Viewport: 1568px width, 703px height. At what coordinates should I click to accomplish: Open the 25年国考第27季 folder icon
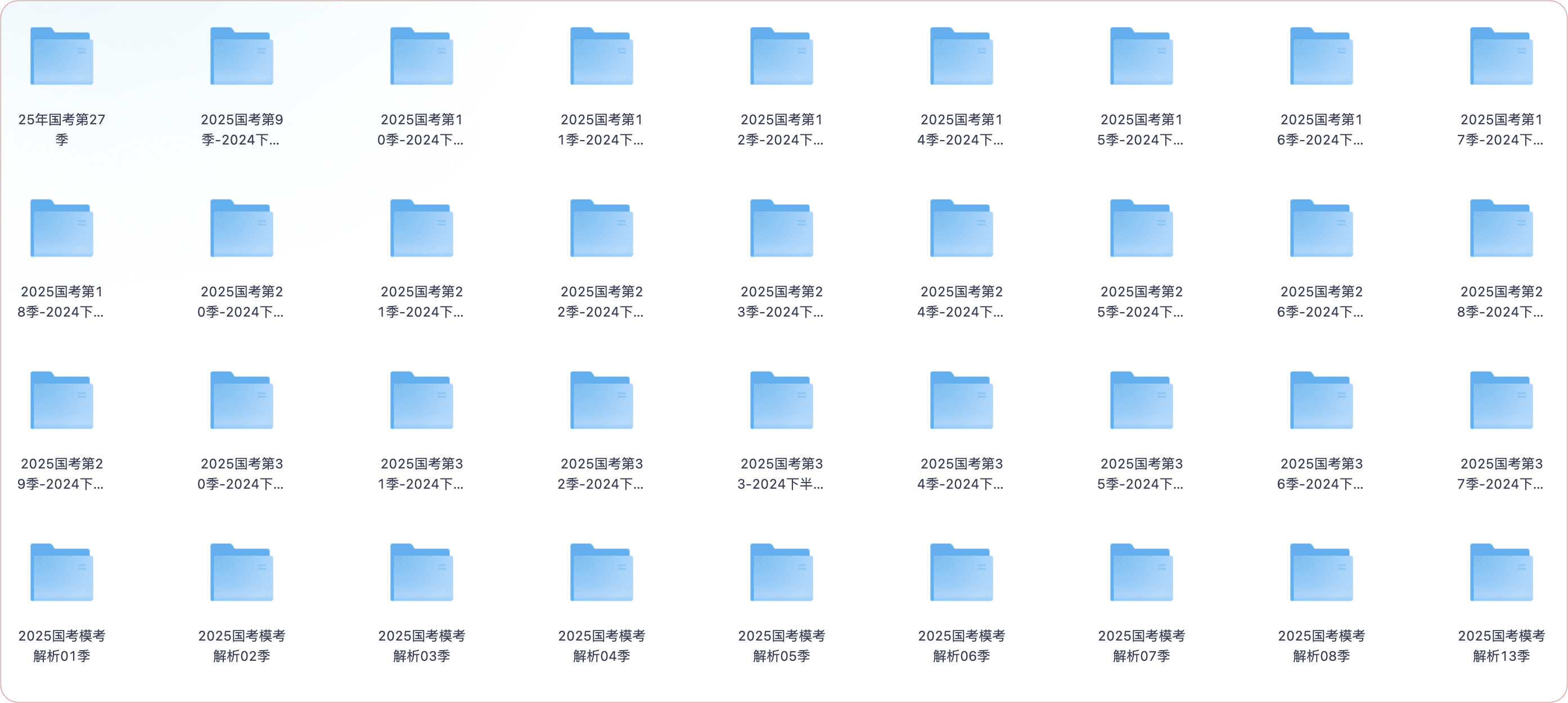(61, 56)
